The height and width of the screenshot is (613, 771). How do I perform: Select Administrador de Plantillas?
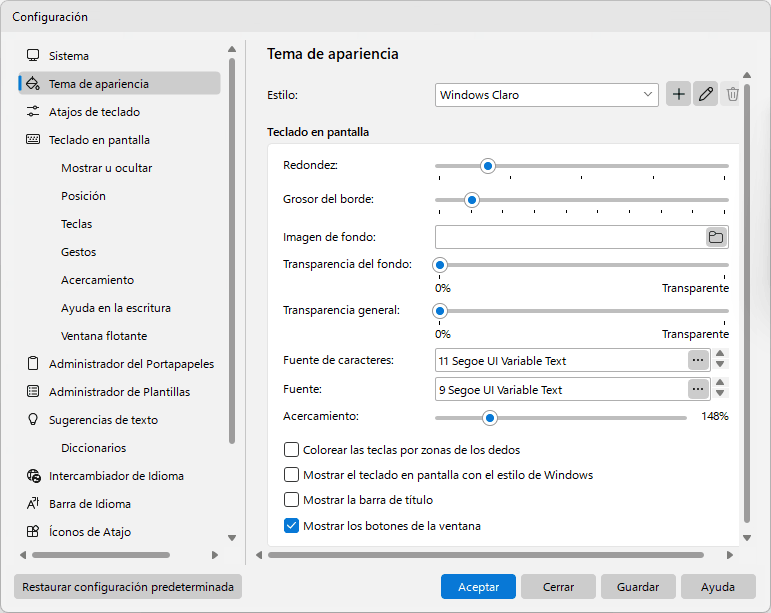click(x=119, y=392)
